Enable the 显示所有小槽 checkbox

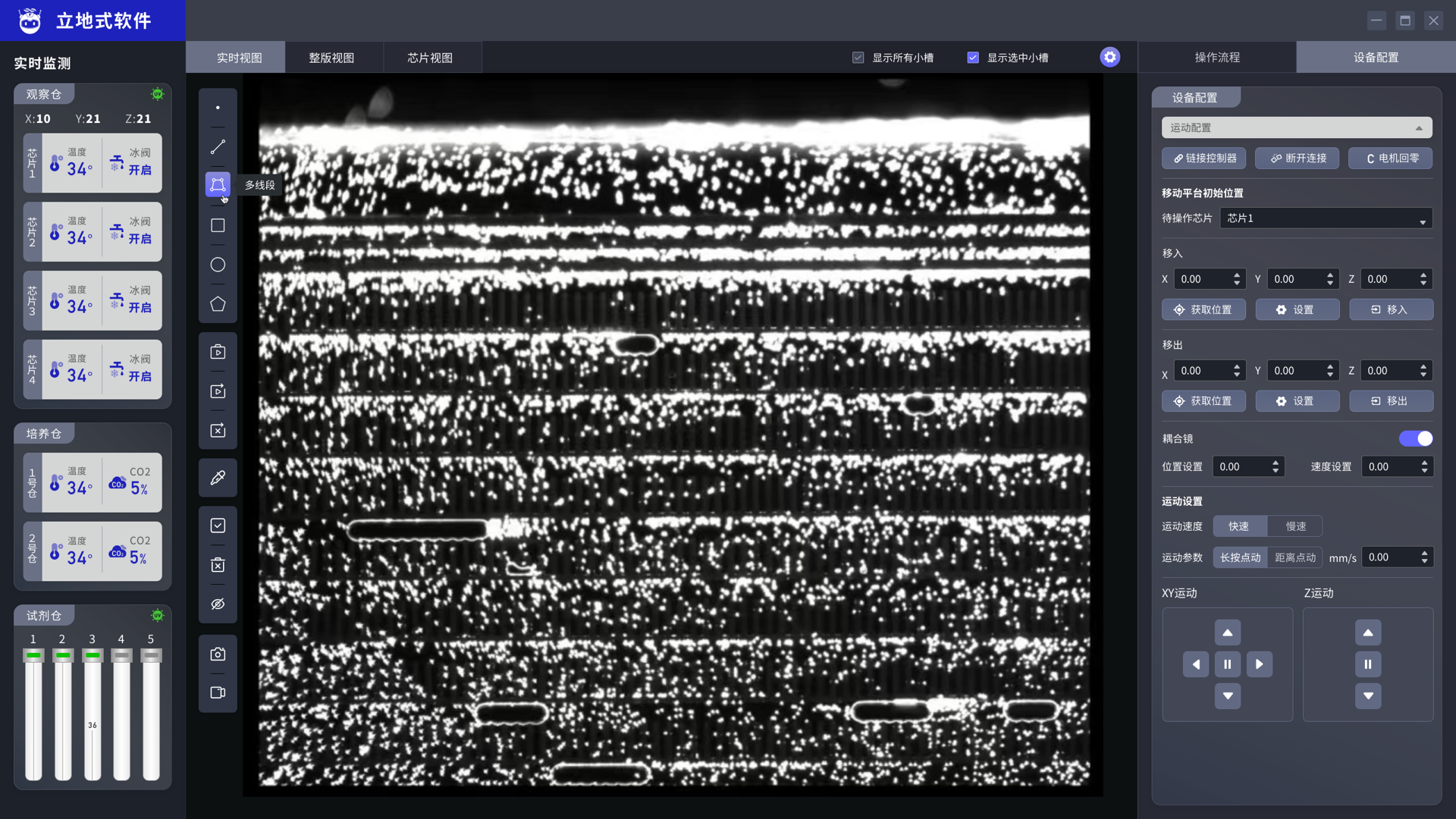858,58
